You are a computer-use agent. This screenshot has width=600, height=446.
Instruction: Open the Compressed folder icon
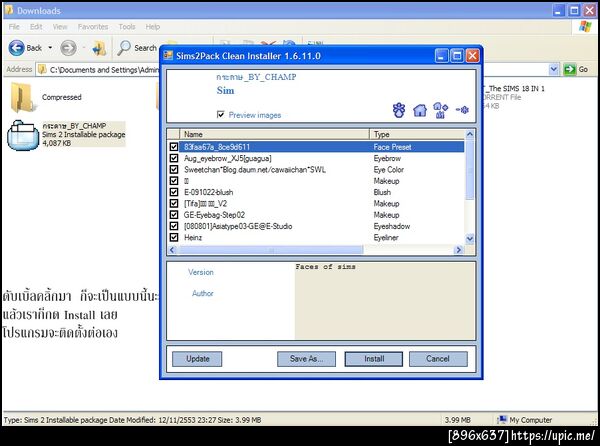(x=22, y=97)
